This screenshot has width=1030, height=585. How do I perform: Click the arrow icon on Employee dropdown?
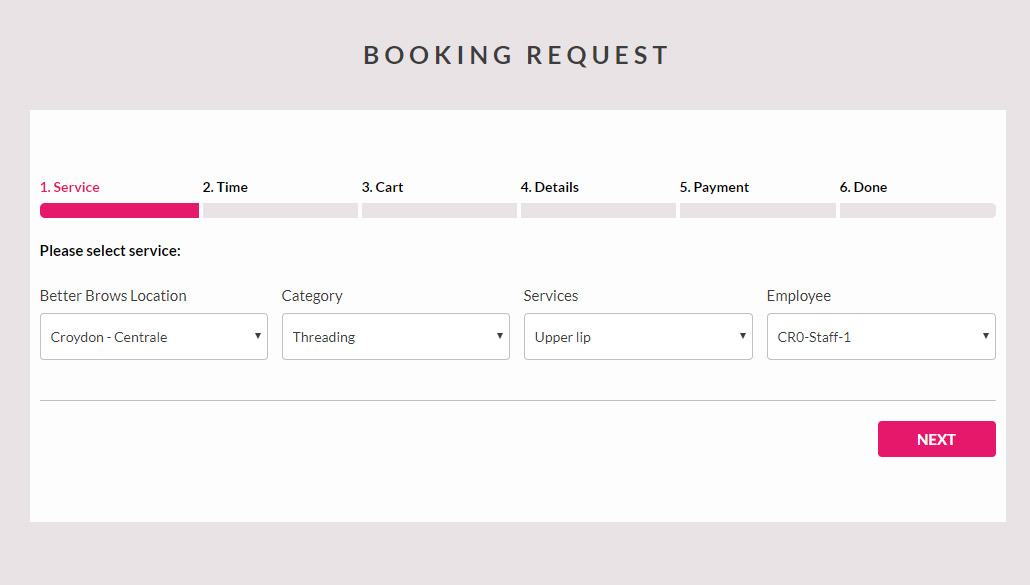tap(985, 336)
